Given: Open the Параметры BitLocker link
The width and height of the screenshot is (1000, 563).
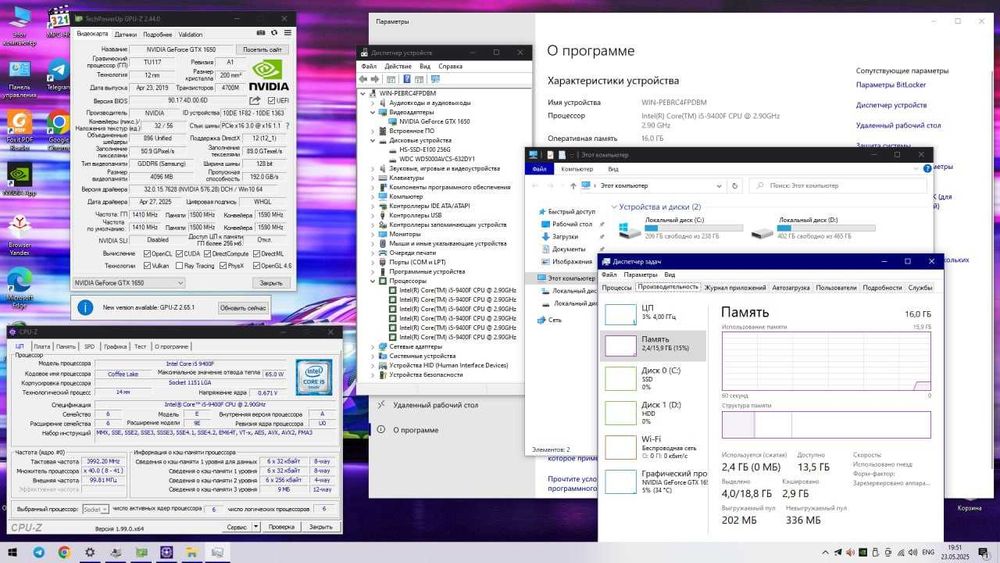Looking at the screenshot, I should pyautogui.click(x=891, y=85).
